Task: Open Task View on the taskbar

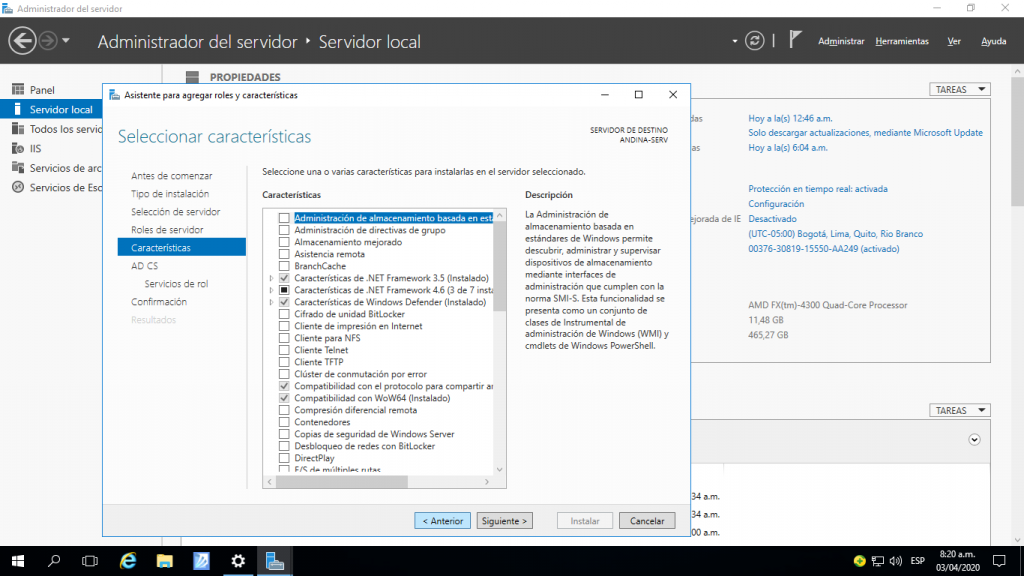Action: coord(89,561)
